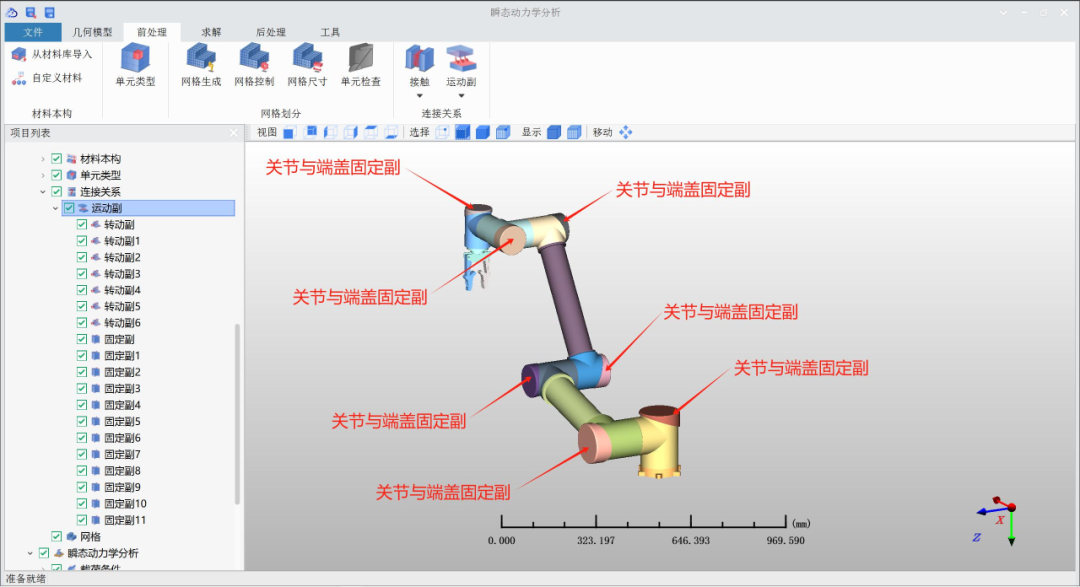
Task: Collapse the 连接关系 tree node
Action: (x=43, y=192)
